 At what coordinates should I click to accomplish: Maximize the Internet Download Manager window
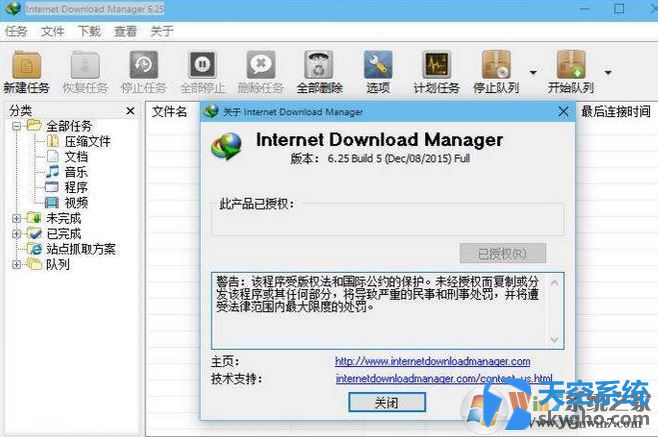(x=619, y=8)
